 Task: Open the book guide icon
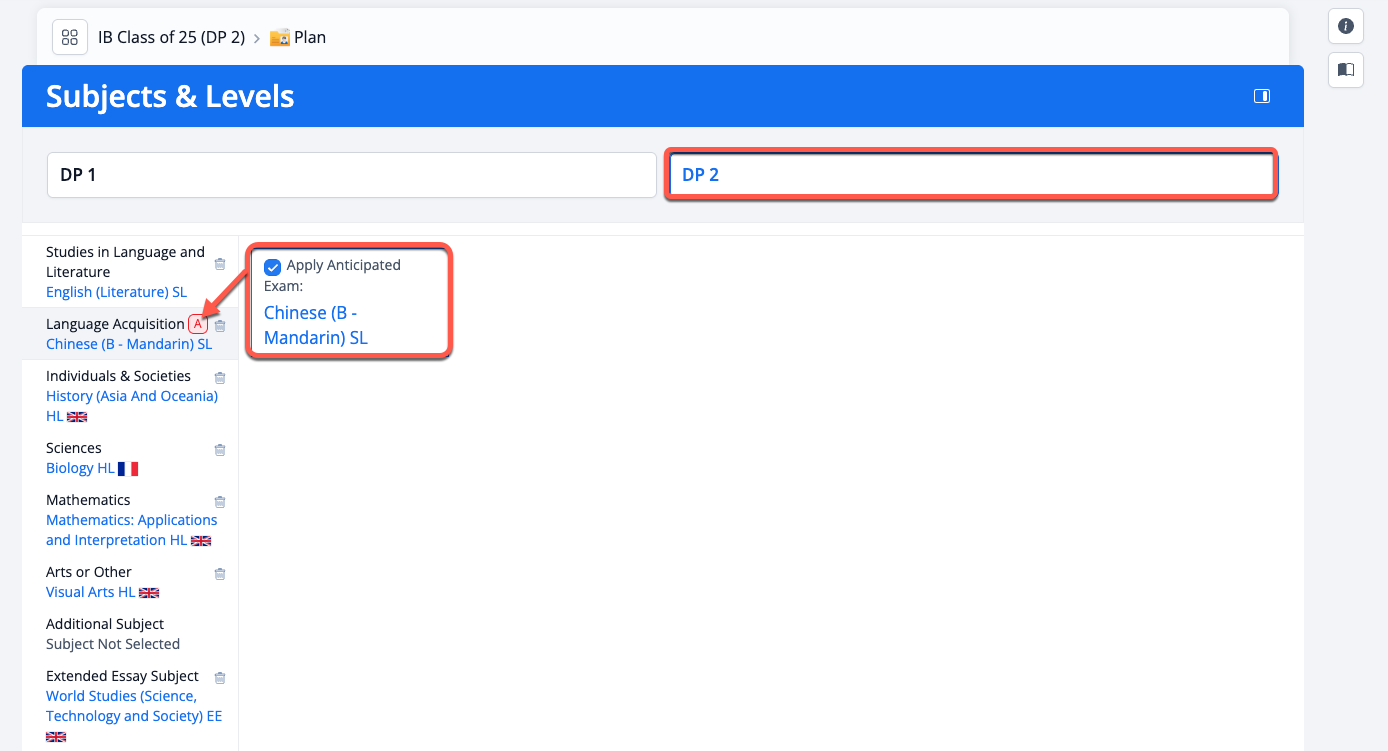point(1345,70)
